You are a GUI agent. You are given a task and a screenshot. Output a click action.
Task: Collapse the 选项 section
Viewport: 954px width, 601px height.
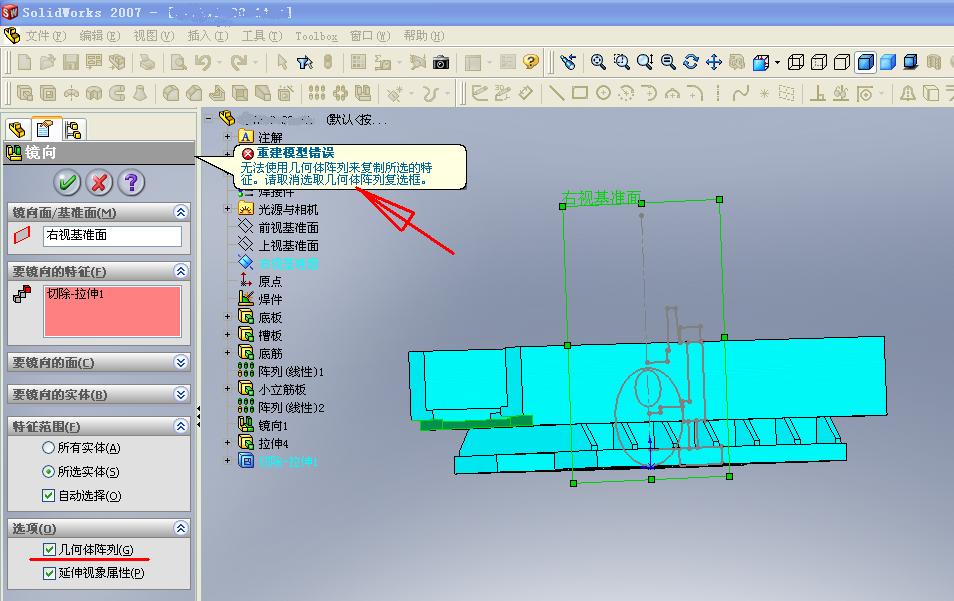click(x=181, y=528)
